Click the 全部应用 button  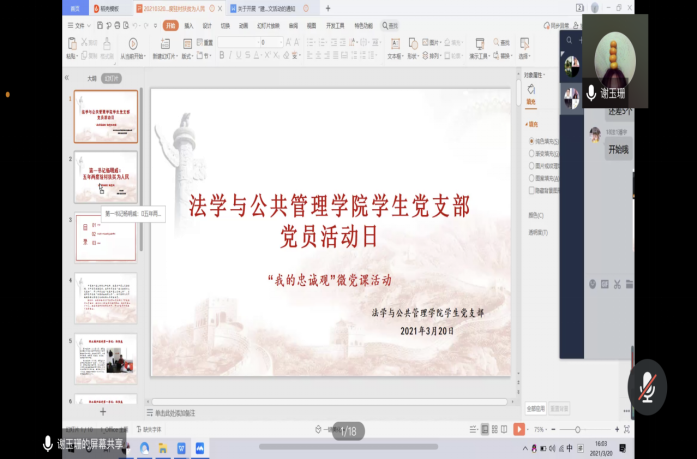(535, 408)
